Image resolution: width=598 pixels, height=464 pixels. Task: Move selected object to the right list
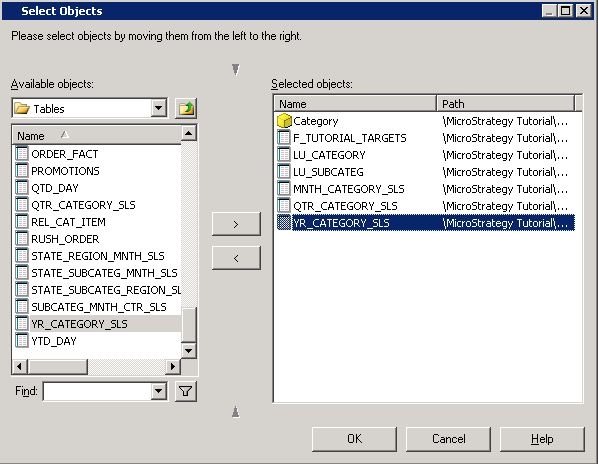point(236,224)
